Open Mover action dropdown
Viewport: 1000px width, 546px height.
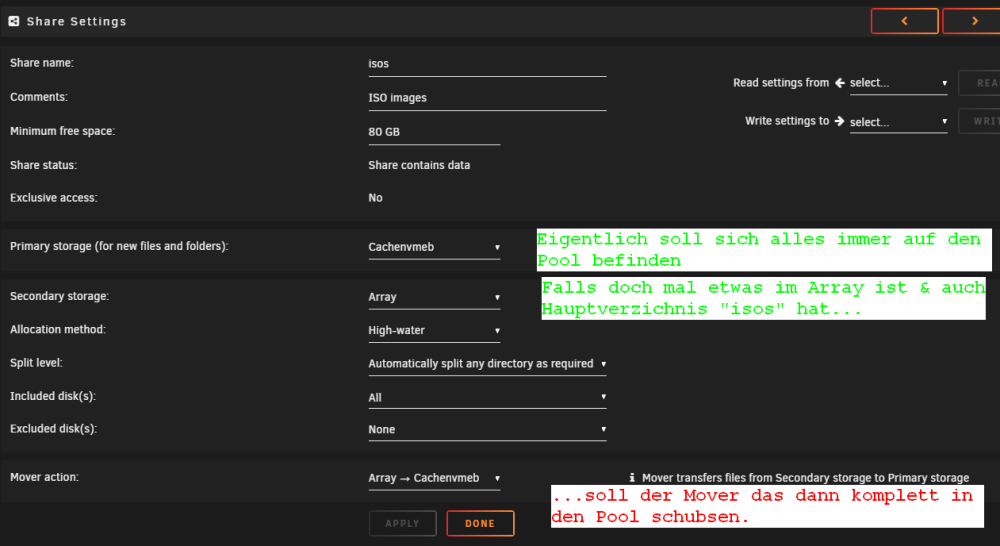pyautogui.click(x=434, y=478)
